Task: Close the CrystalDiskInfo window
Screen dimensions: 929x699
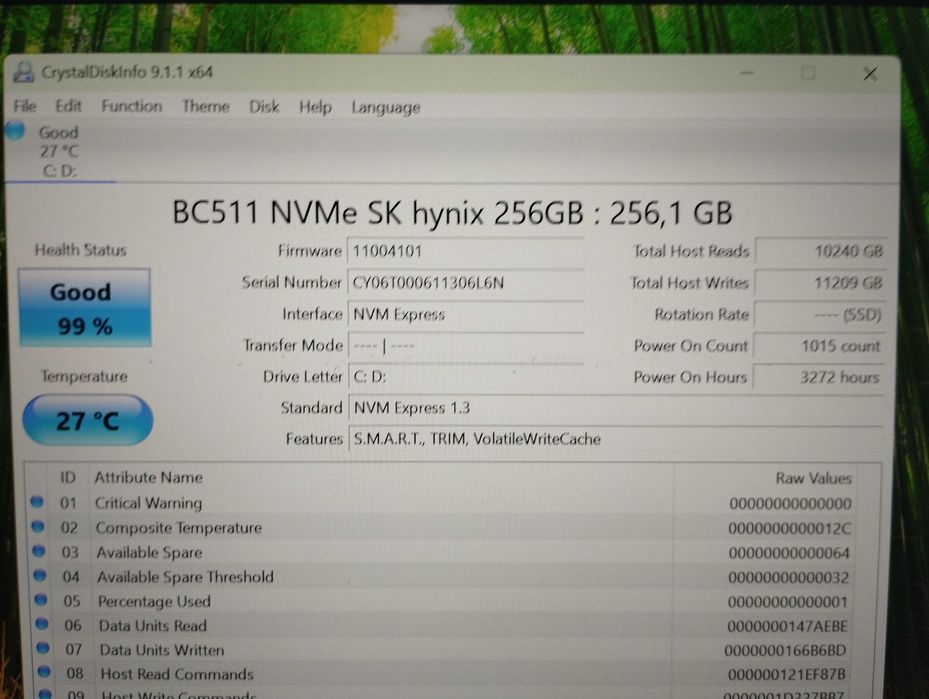Action: point(870,74)
